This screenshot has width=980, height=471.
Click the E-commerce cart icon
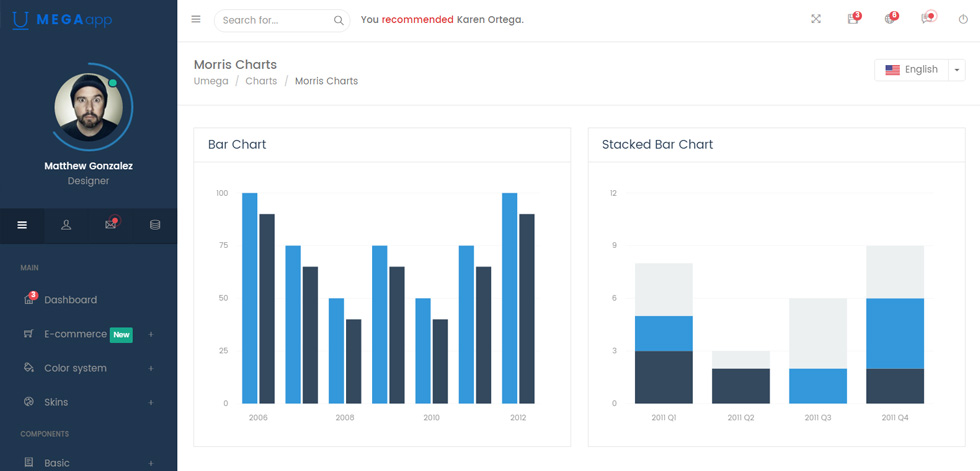[28, 334]
